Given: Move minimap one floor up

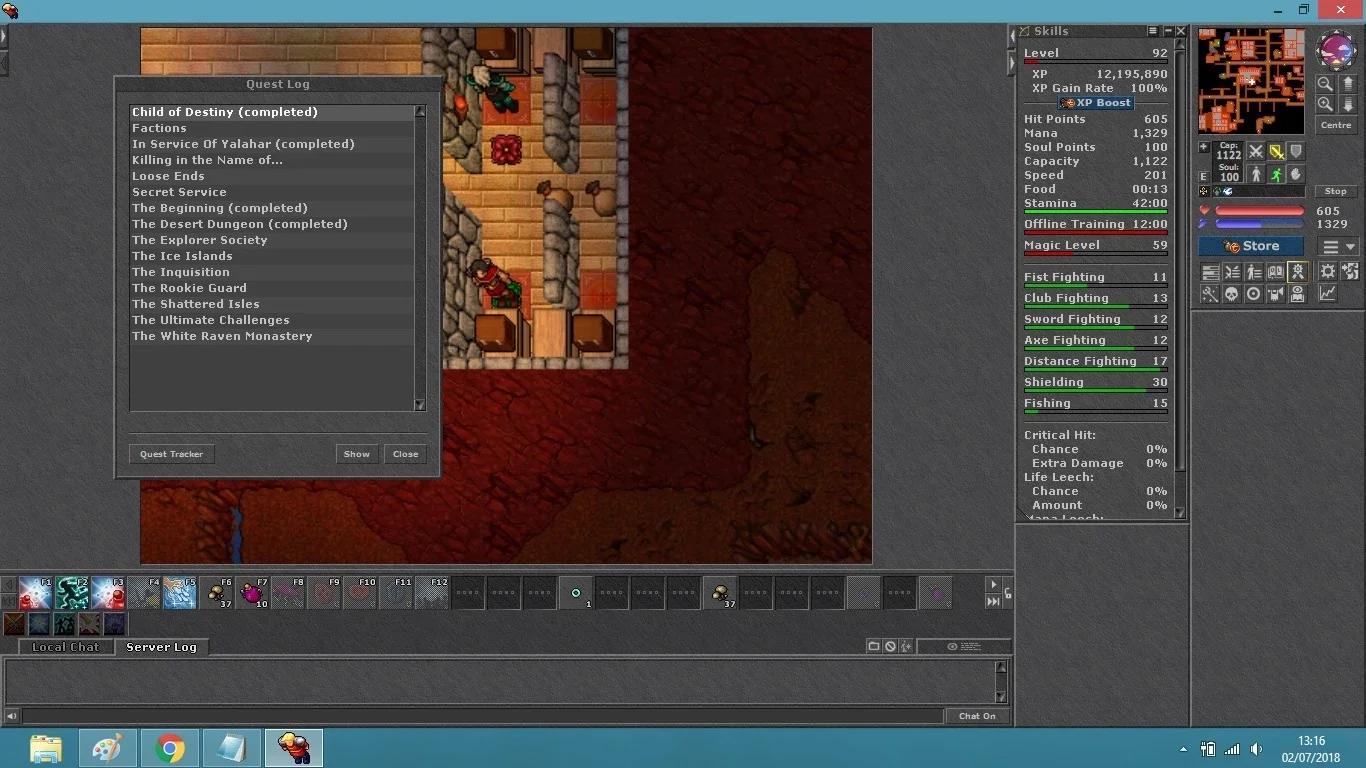Looking at the screenshot, I should click(x=1348, y=84).
